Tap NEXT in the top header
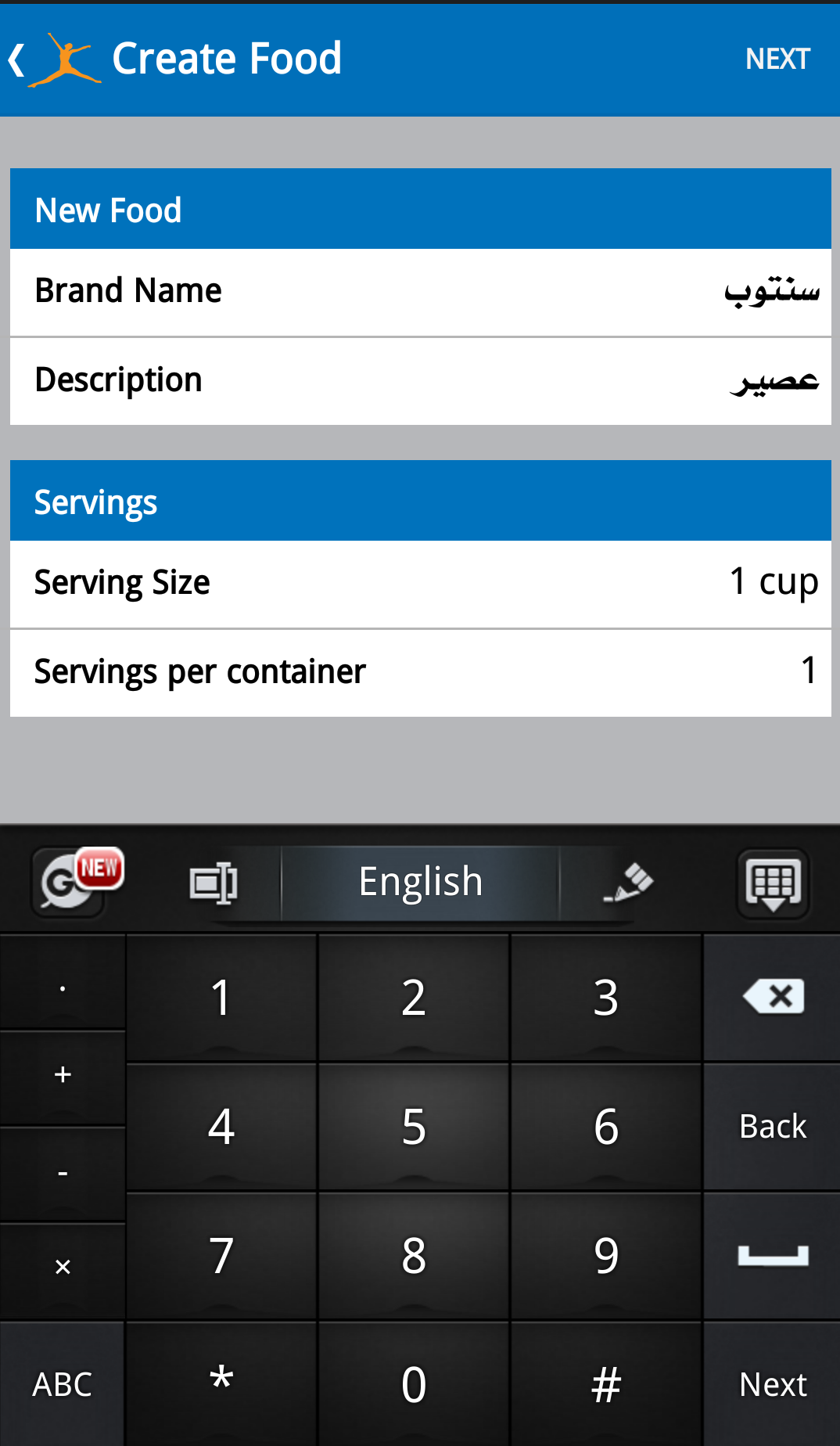The image size is (840, 1446). (777, 59)
